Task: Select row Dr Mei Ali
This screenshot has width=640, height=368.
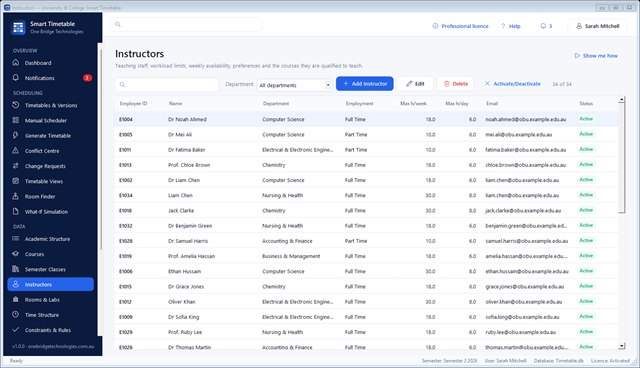Action: tap(366, 134)
